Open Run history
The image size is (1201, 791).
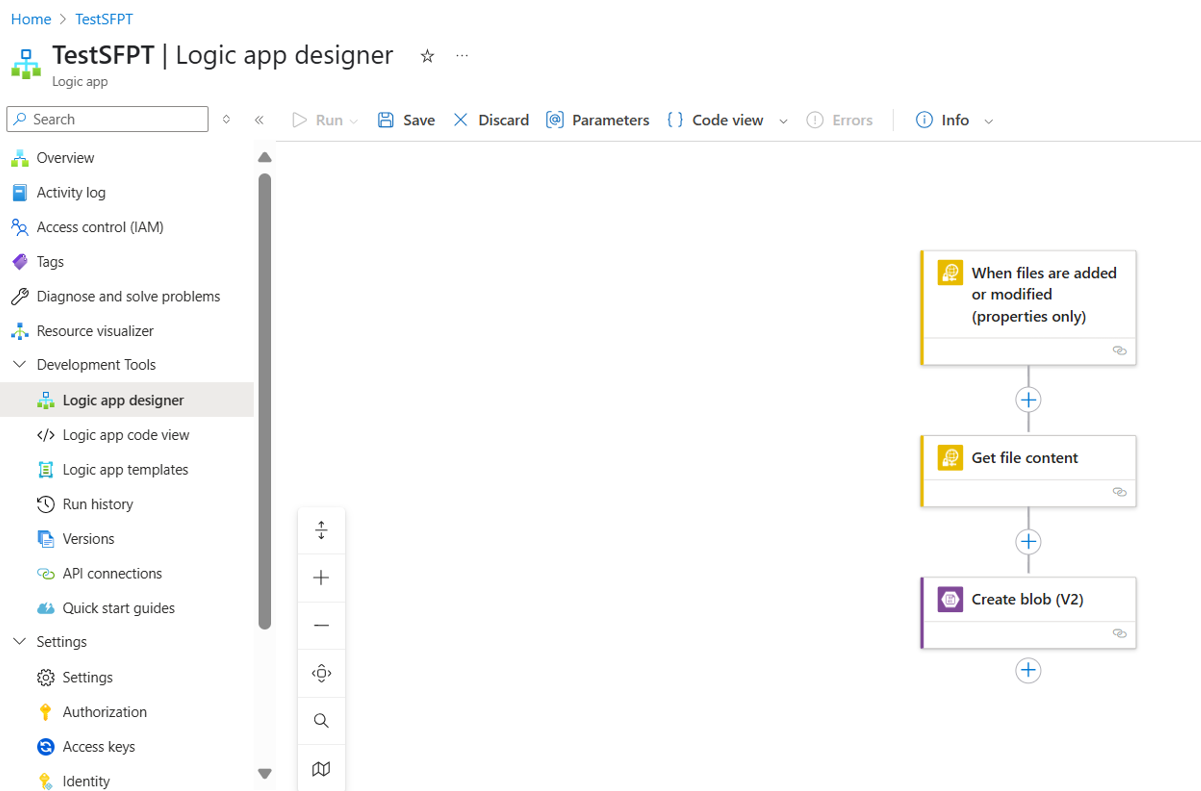tap(97, 504)
